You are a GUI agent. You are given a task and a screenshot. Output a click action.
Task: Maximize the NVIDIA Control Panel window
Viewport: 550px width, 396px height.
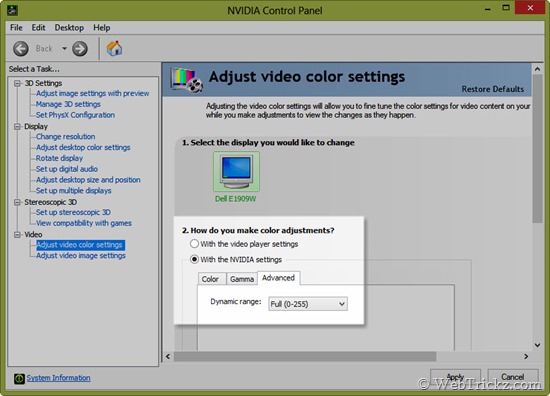coord(506,8)
